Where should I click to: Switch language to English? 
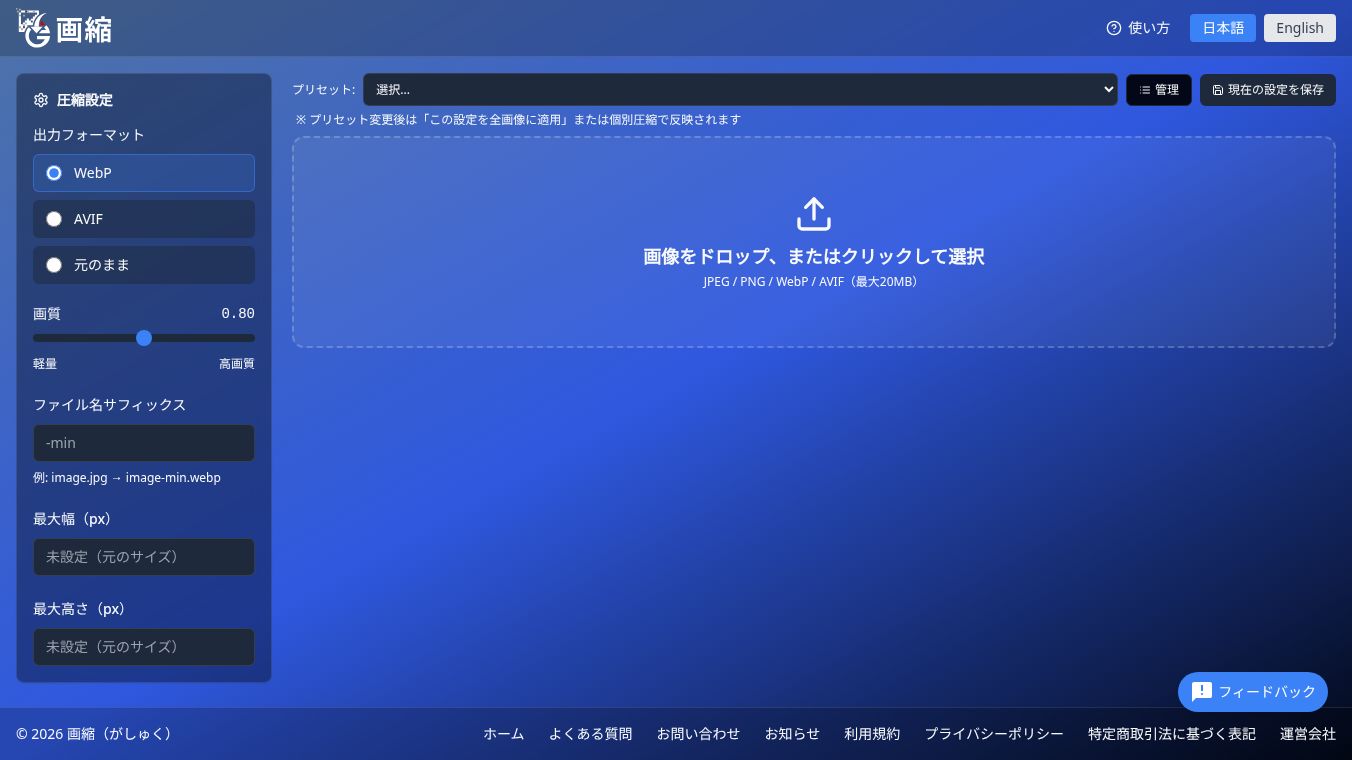tap(1300, 28)
